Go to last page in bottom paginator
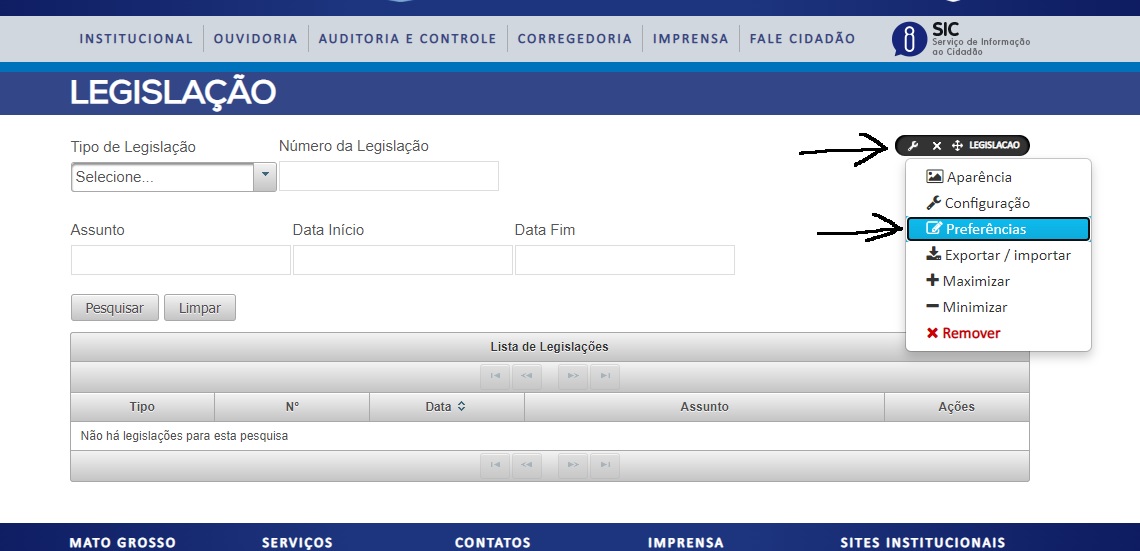This screenshot has height=551, width=1140. click(x=605, y=465)
